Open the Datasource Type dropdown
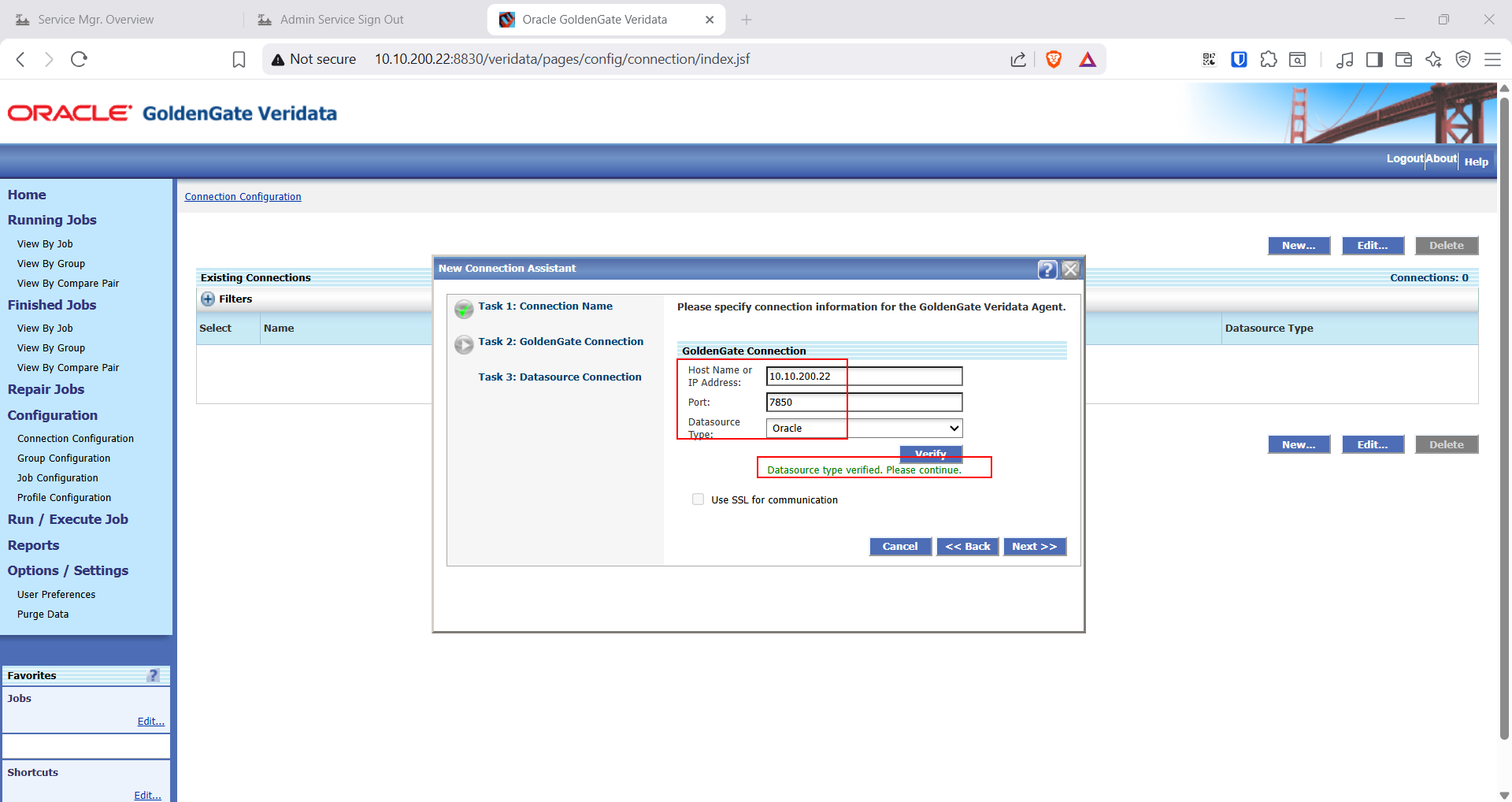The height and width of the screenshot is (802, 1512). tap(864, 428)
